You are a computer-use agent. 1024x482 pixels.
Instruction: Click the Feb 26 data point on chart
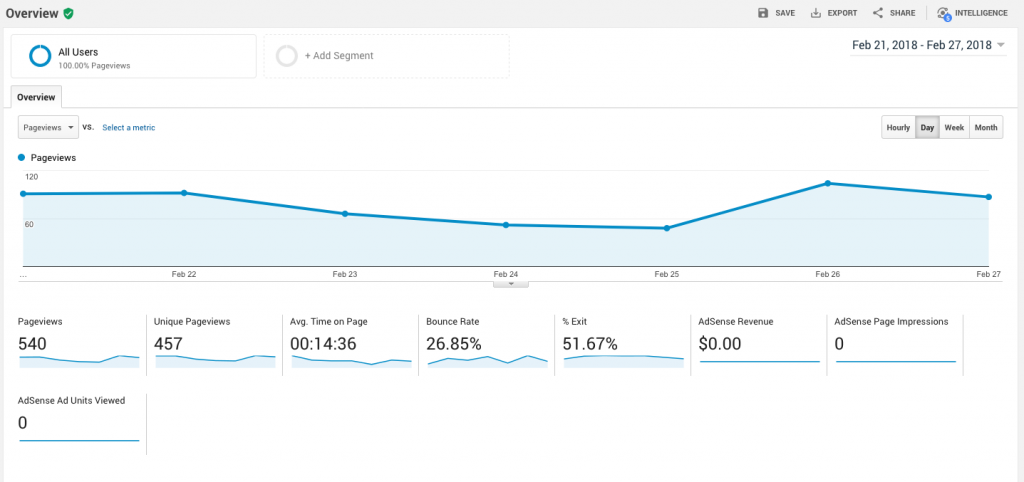click(827, 183)
